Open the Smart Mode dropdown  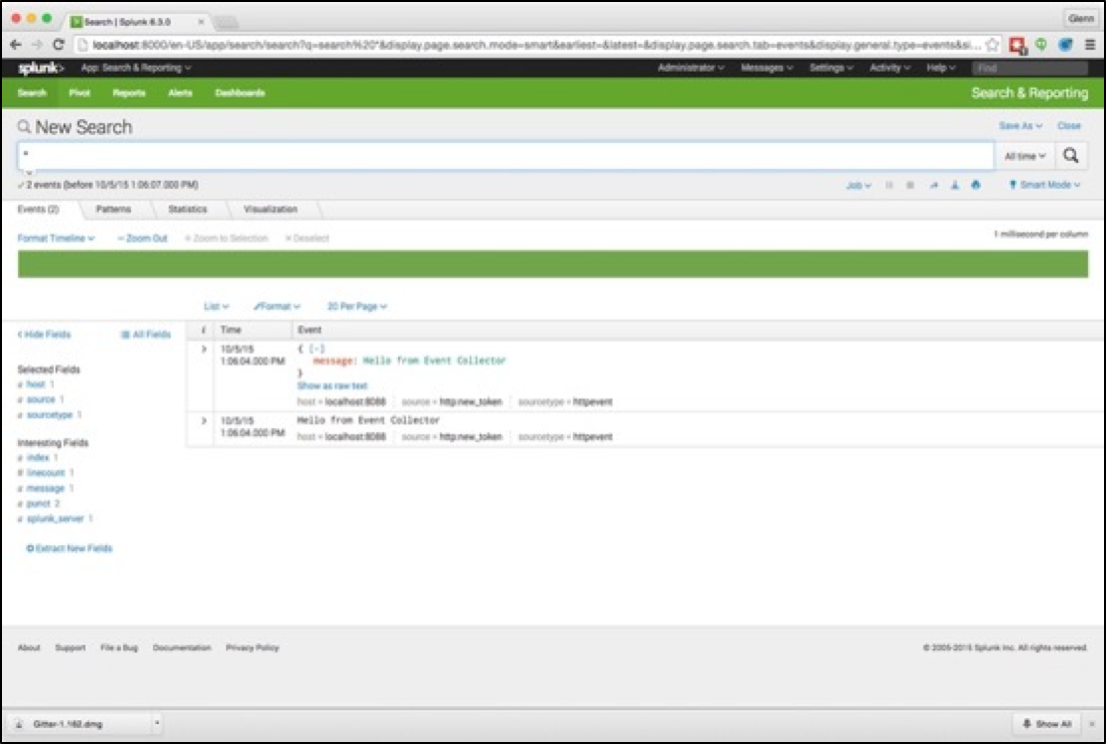pyautogui.click(x=1045, y=185)
